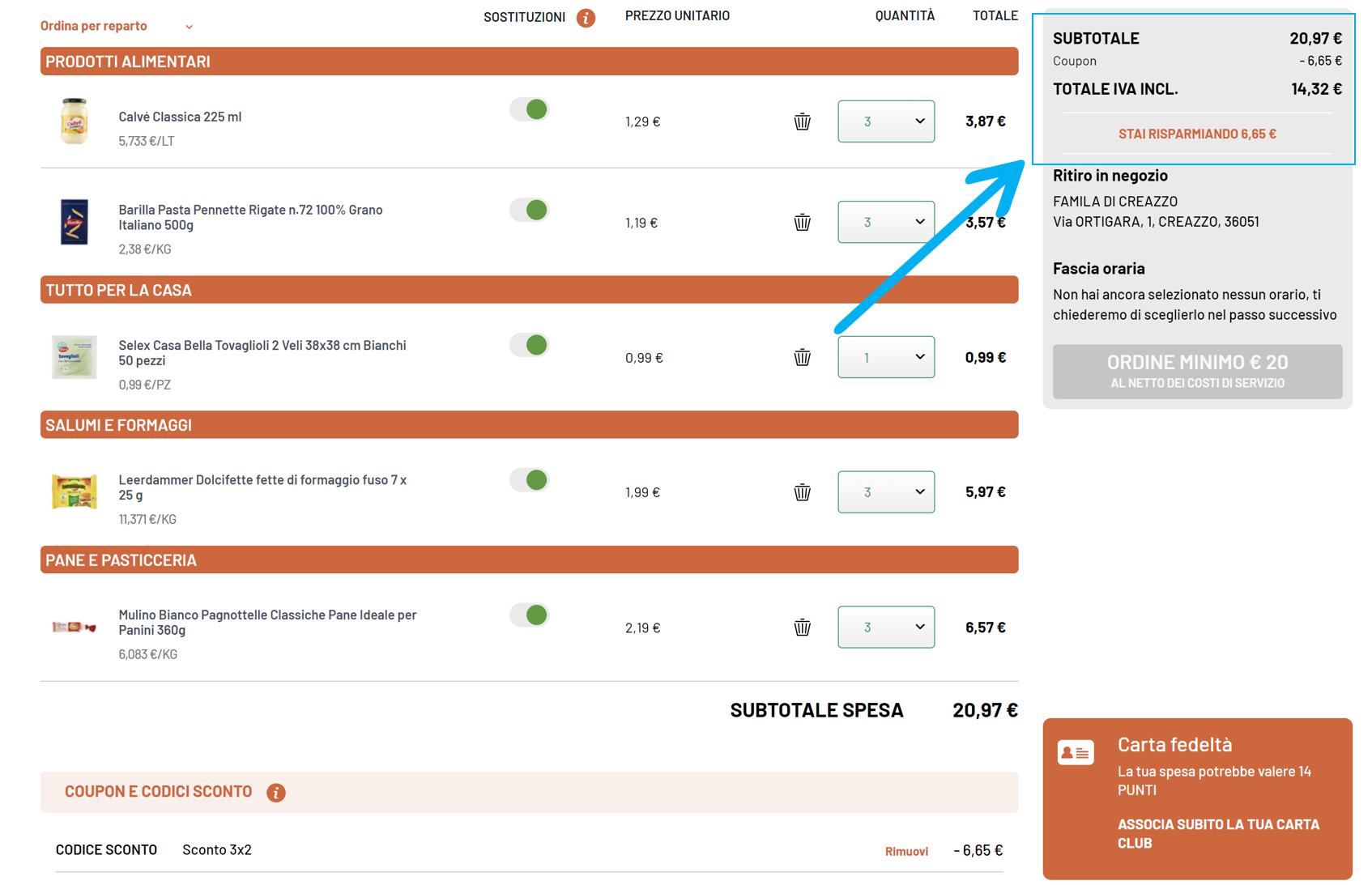The image size is (1372, 885).
Task: Show info for Coupon e Codici Sconto
Action: [276, 792]
